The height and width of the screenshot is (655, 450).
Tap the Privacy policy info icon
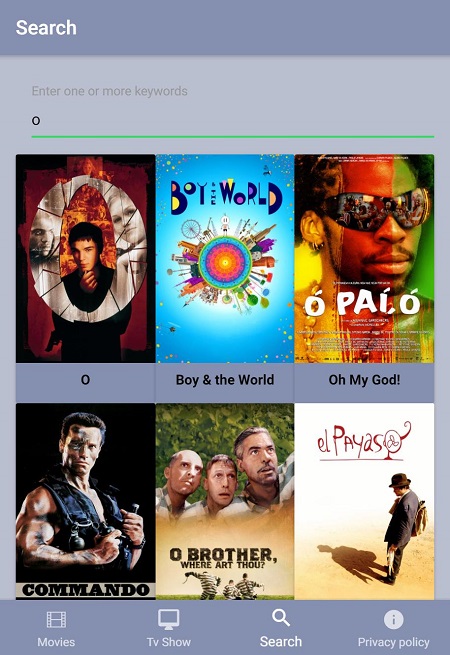coord(393,619)
